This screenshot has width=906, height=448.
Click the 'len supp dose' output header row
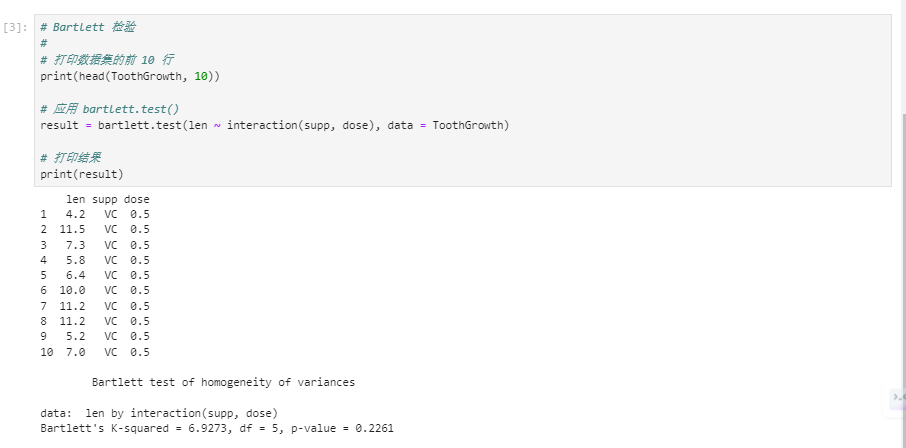pos(107,199)
